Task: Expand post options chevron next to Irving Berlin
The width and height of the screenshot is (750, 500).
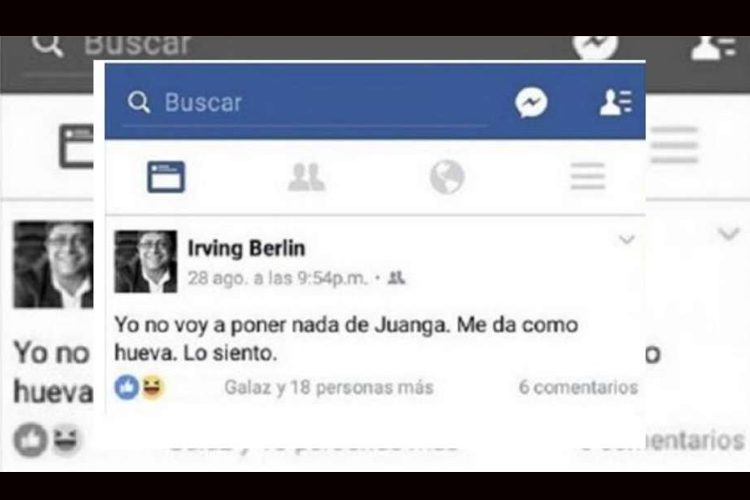Action: coord(627,239)
